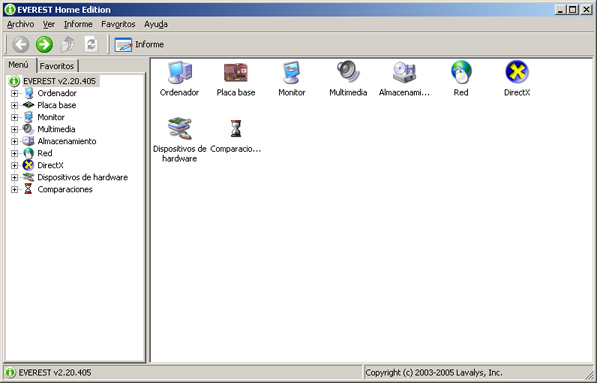The height and width of the screenshot is (383, 597).
Task: Open the DirectX icon in main panel
Action: 517,72
